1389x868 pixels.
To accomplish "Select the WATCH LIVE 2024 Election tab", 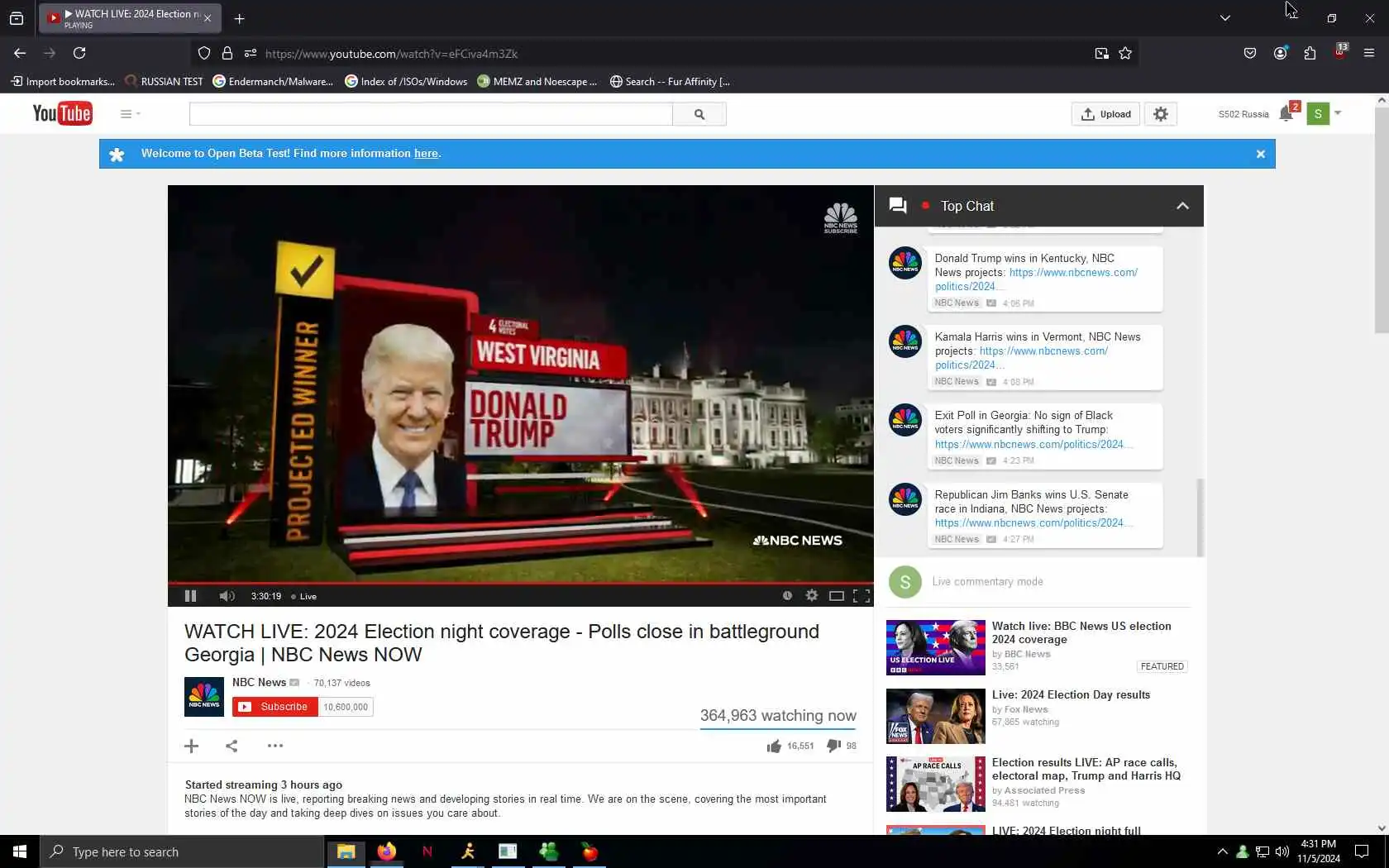I will (x=128, y=18).
